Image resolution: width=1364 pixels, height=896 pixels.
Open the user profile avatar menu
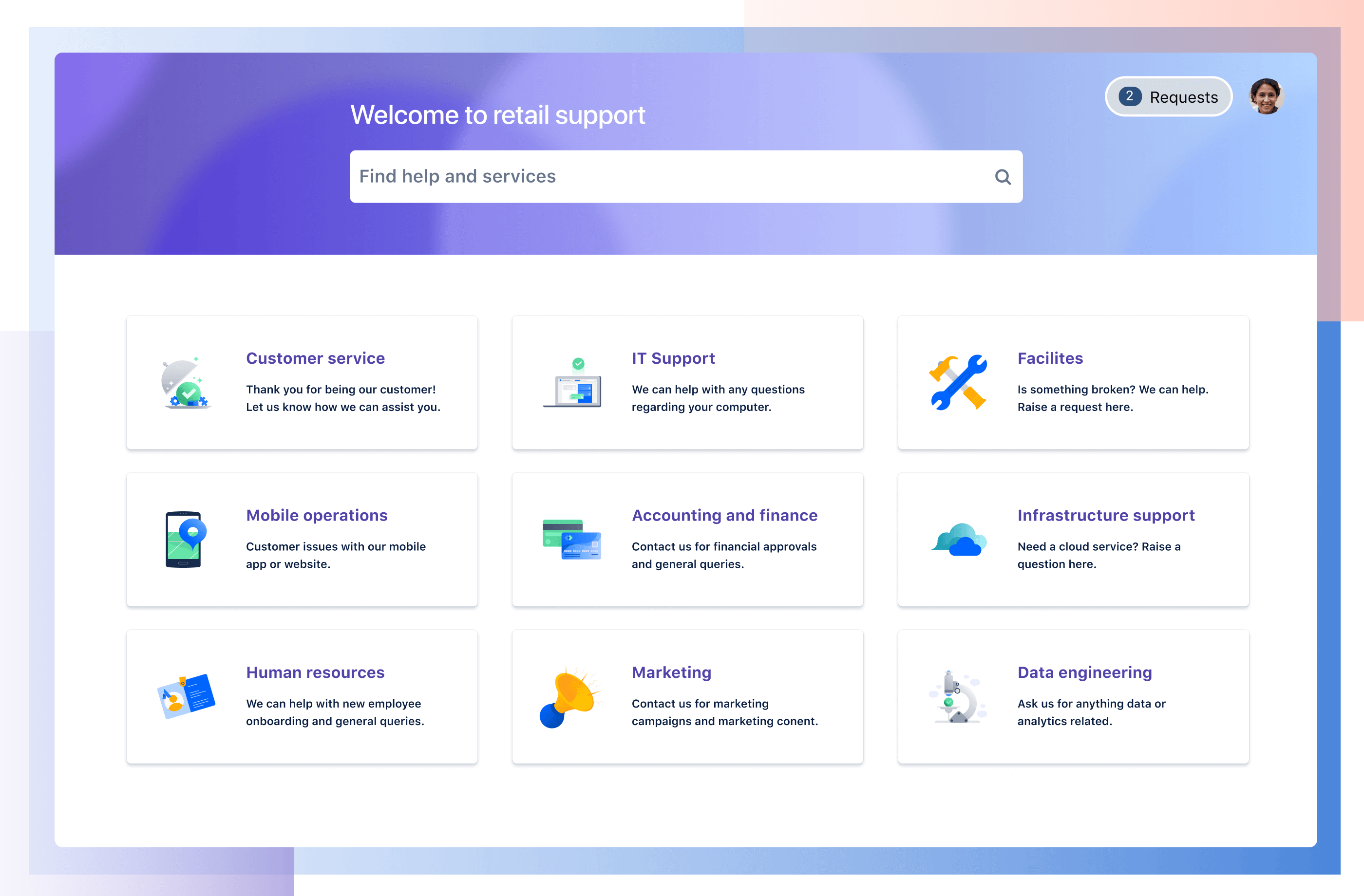pos(1265,97)
